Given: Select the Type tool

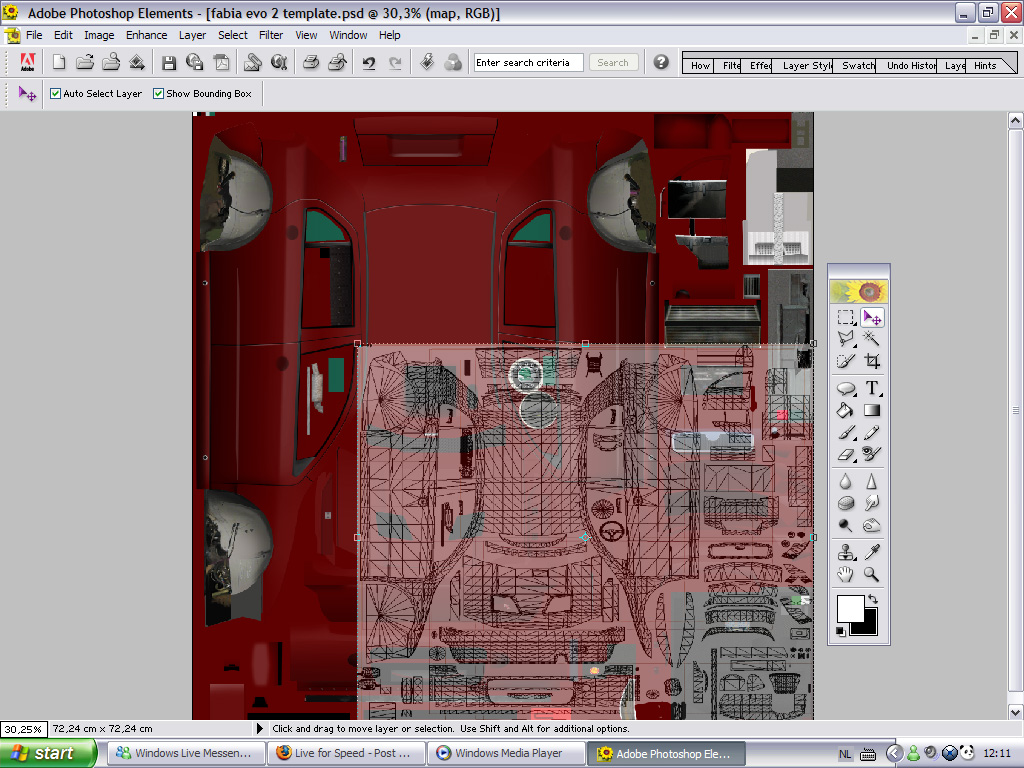Looking at the screenshot, I should [872, 389].
